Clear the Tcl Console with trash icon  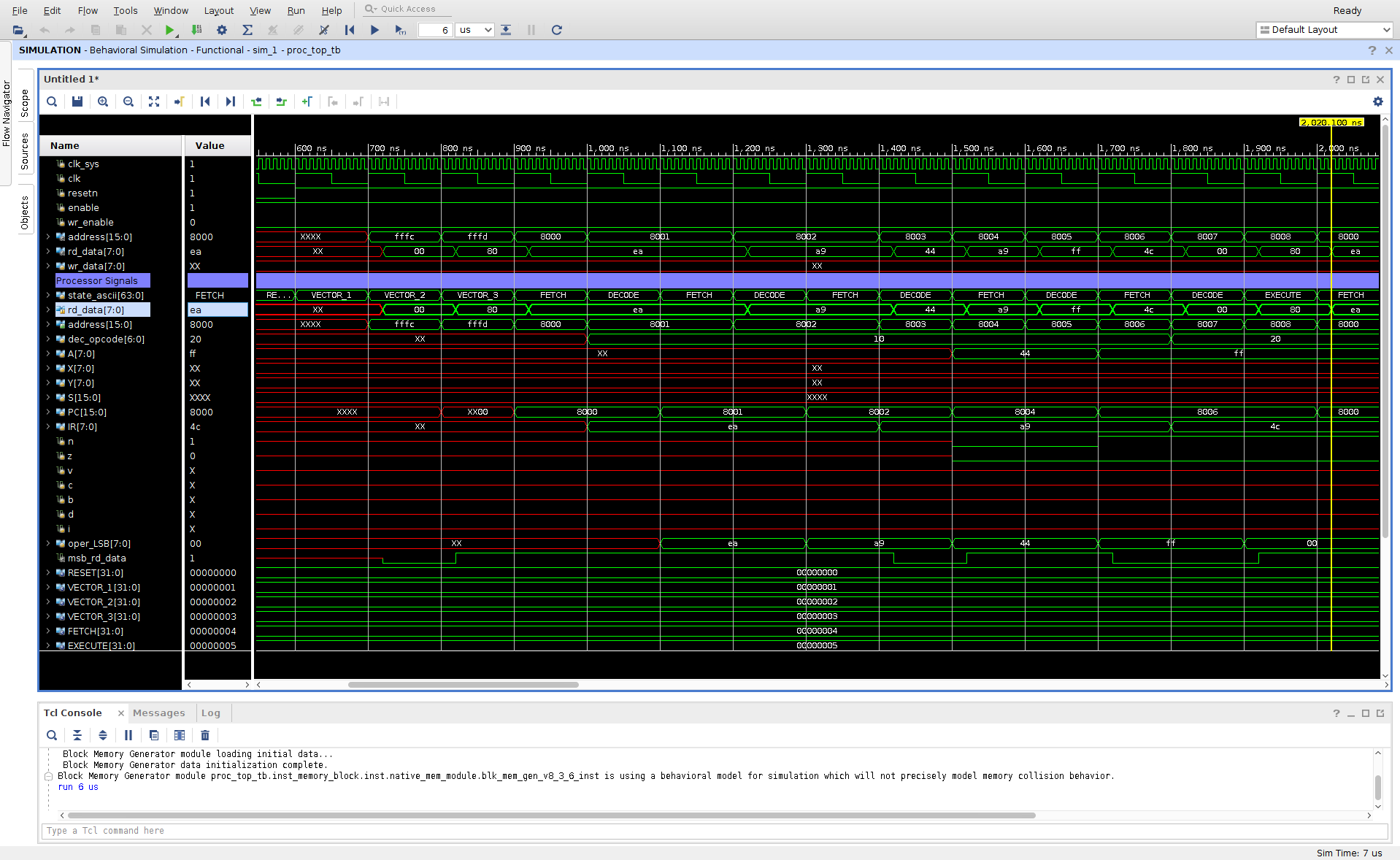[205, 735]
